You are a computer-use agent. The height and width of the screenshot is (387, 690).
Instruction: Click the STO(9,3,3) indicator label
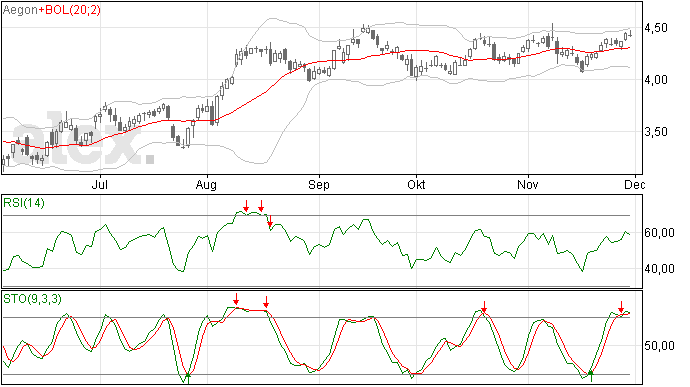[33, 299]
